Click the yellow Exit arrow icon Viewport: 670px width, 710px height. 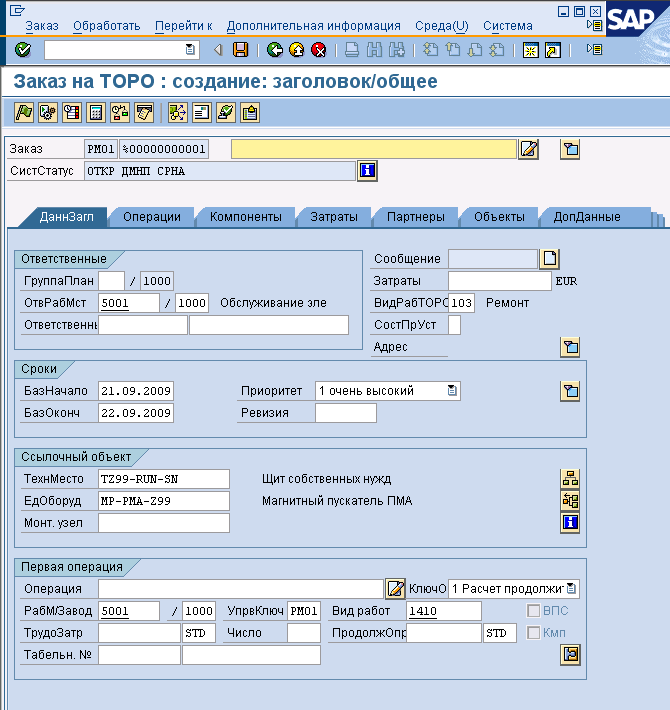[x=297, y=49]
